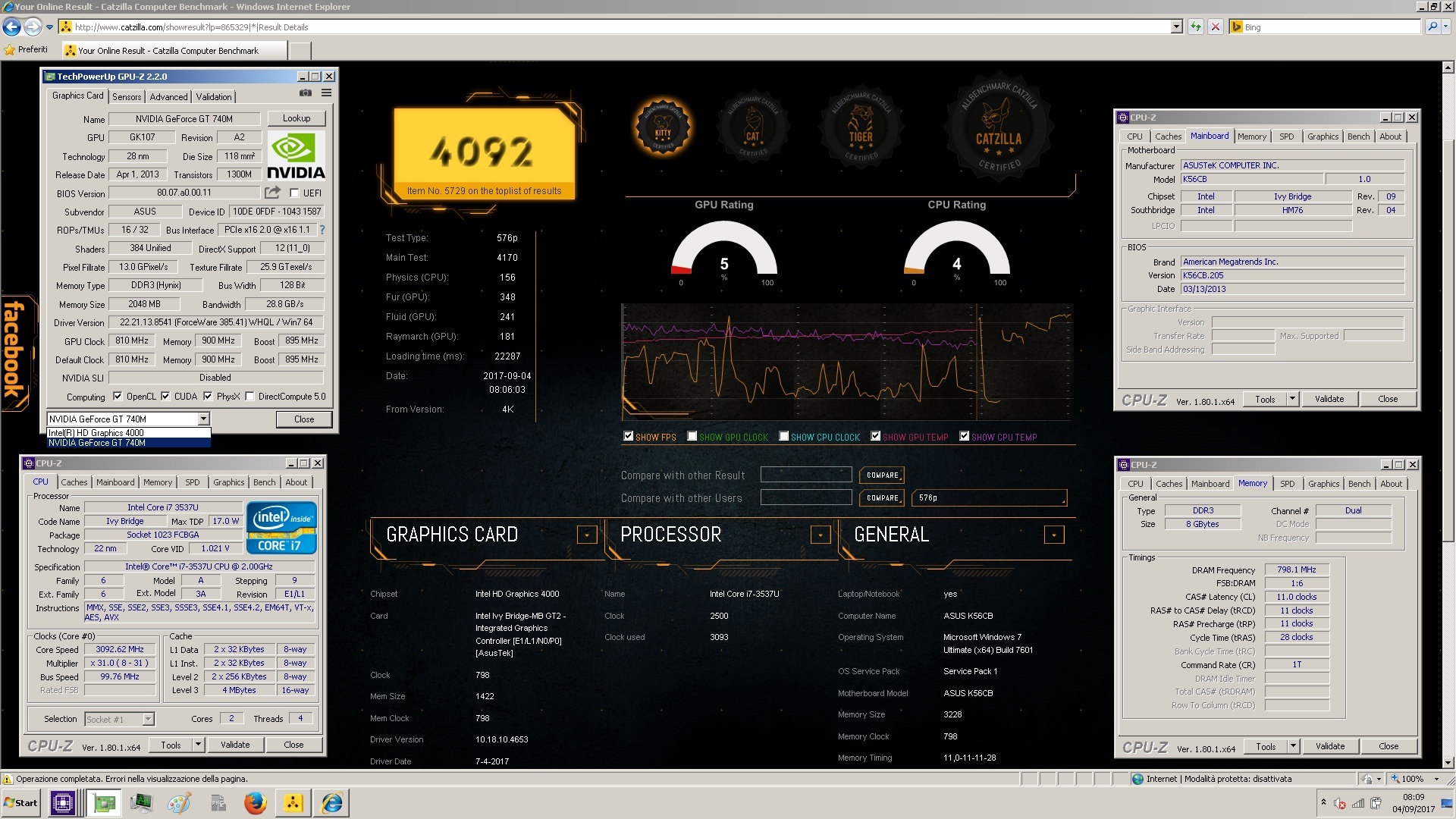Toggle the OpenCL checkbox
Viewport: 1456px width, 819px height.
118,396
